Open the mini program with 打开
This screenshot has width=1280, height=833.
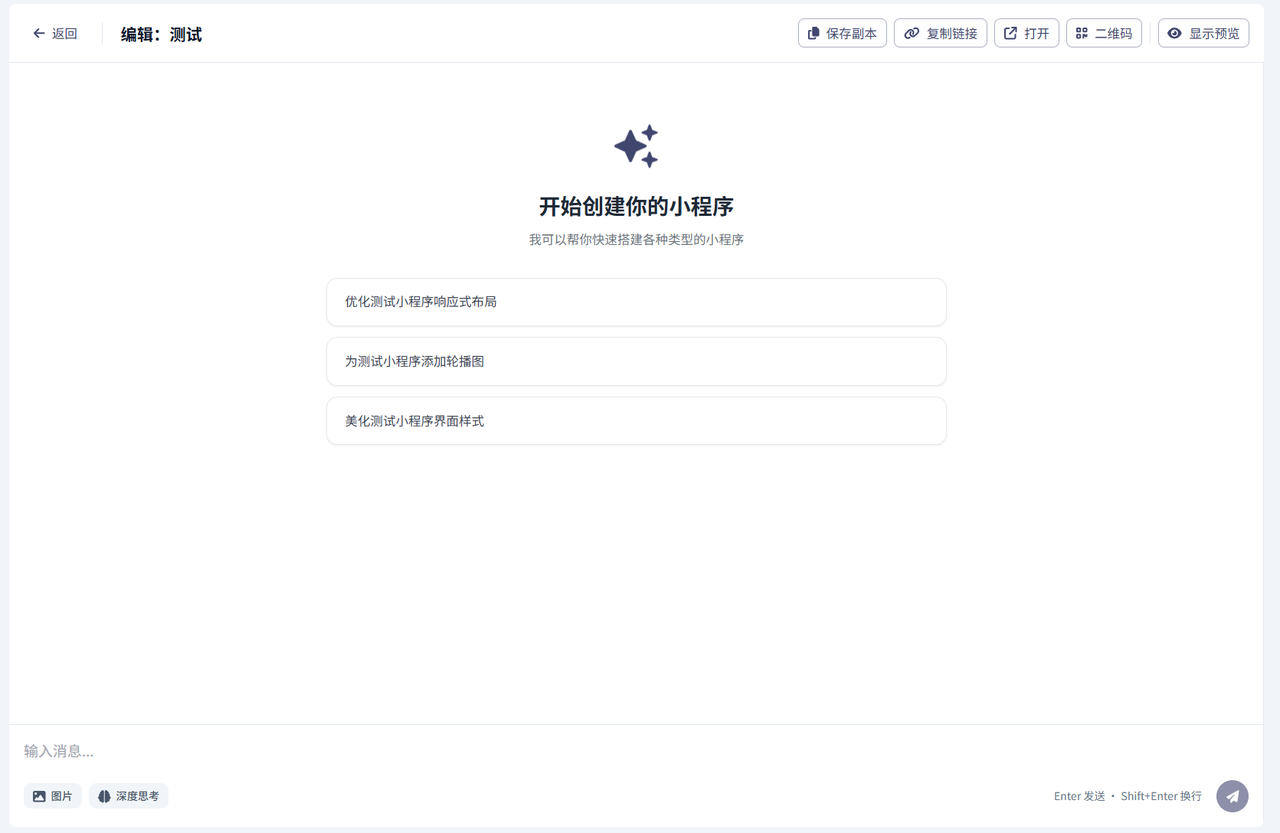pyautogui.click(x=1026, y=32)
